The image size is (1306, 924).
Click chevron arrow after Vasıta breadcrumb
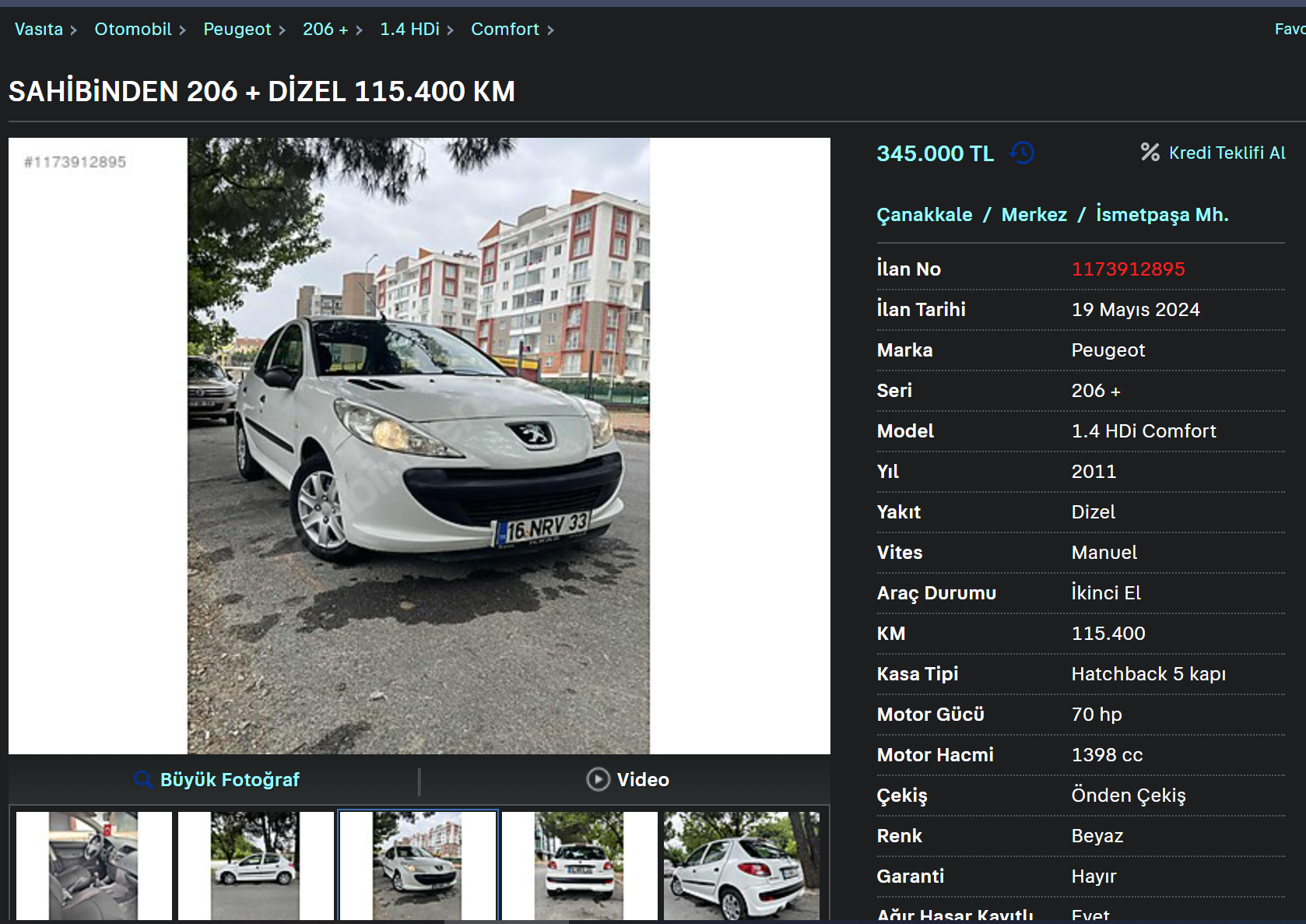(x=74, y=30)
